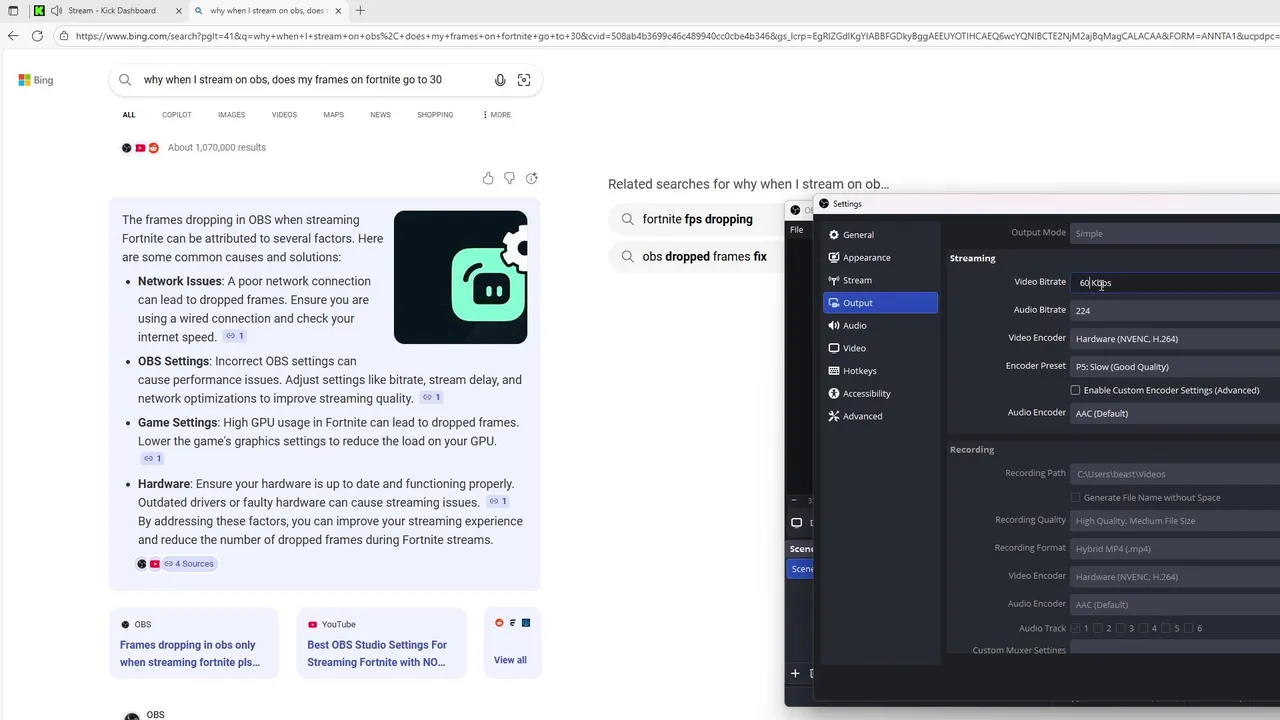Viewport: 1280px width, 720px height.
Task: Toggle Audio Track 5 checkbox
Action: 1166,628
